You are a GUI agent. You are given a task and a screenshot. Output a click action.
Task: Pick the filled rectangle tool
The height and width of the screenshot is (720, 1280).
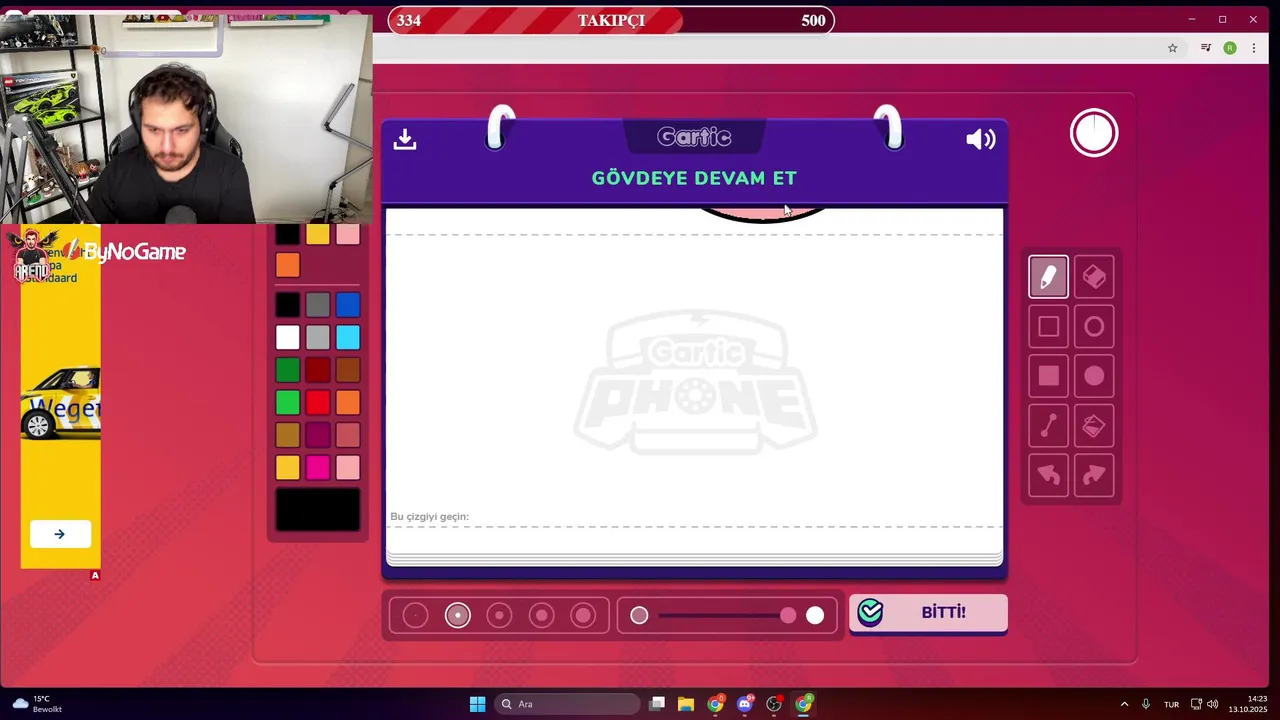tap(1048, 376)
